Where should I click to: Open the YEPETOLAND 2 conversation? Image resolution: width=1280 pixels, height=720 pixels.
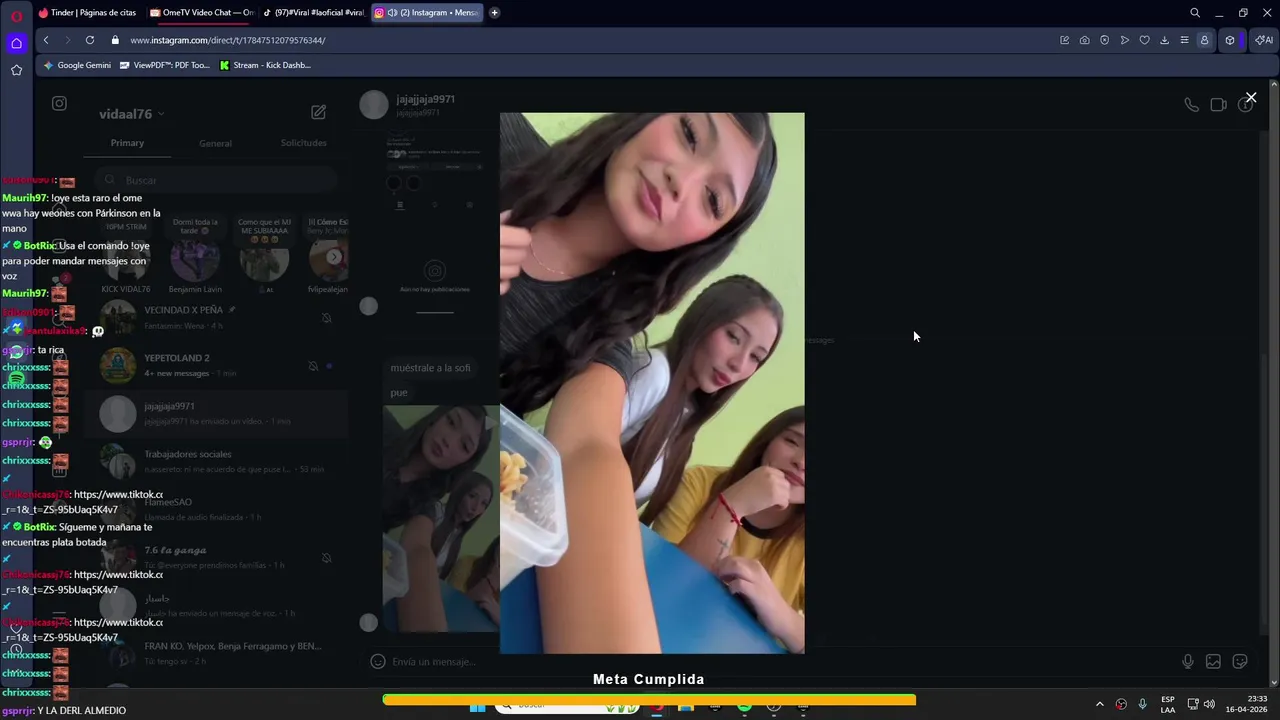click(x=215, y=365)
